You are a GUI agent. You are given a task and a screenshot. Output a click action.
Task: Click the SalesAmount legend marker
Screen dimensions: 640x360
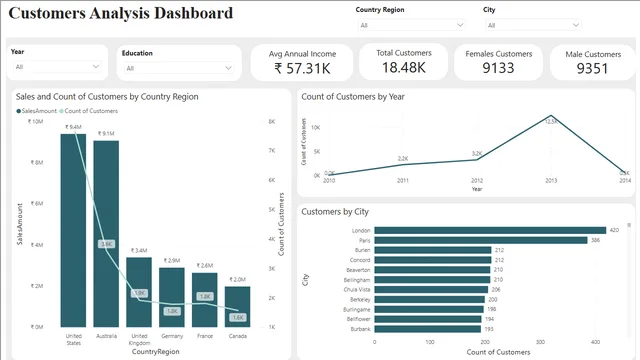pos(18,111)
